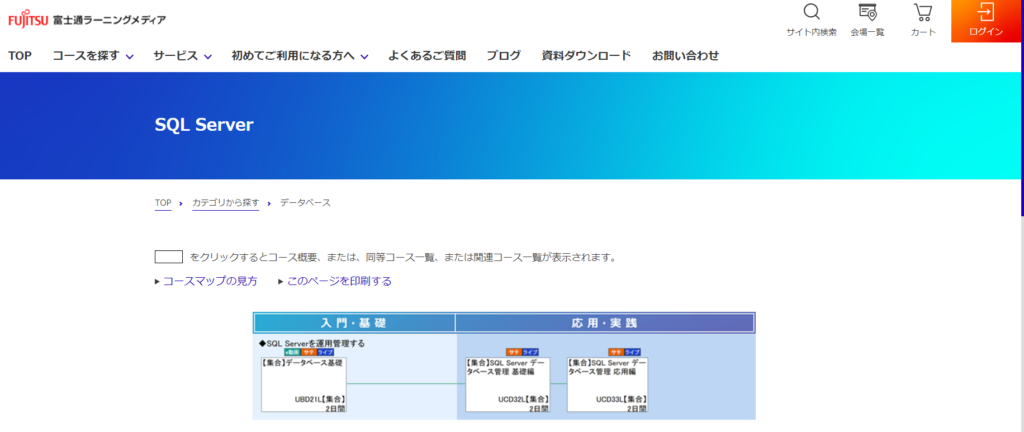Click the 応用・実践 column header
1024x432 pixels.
tap(605, 323)
